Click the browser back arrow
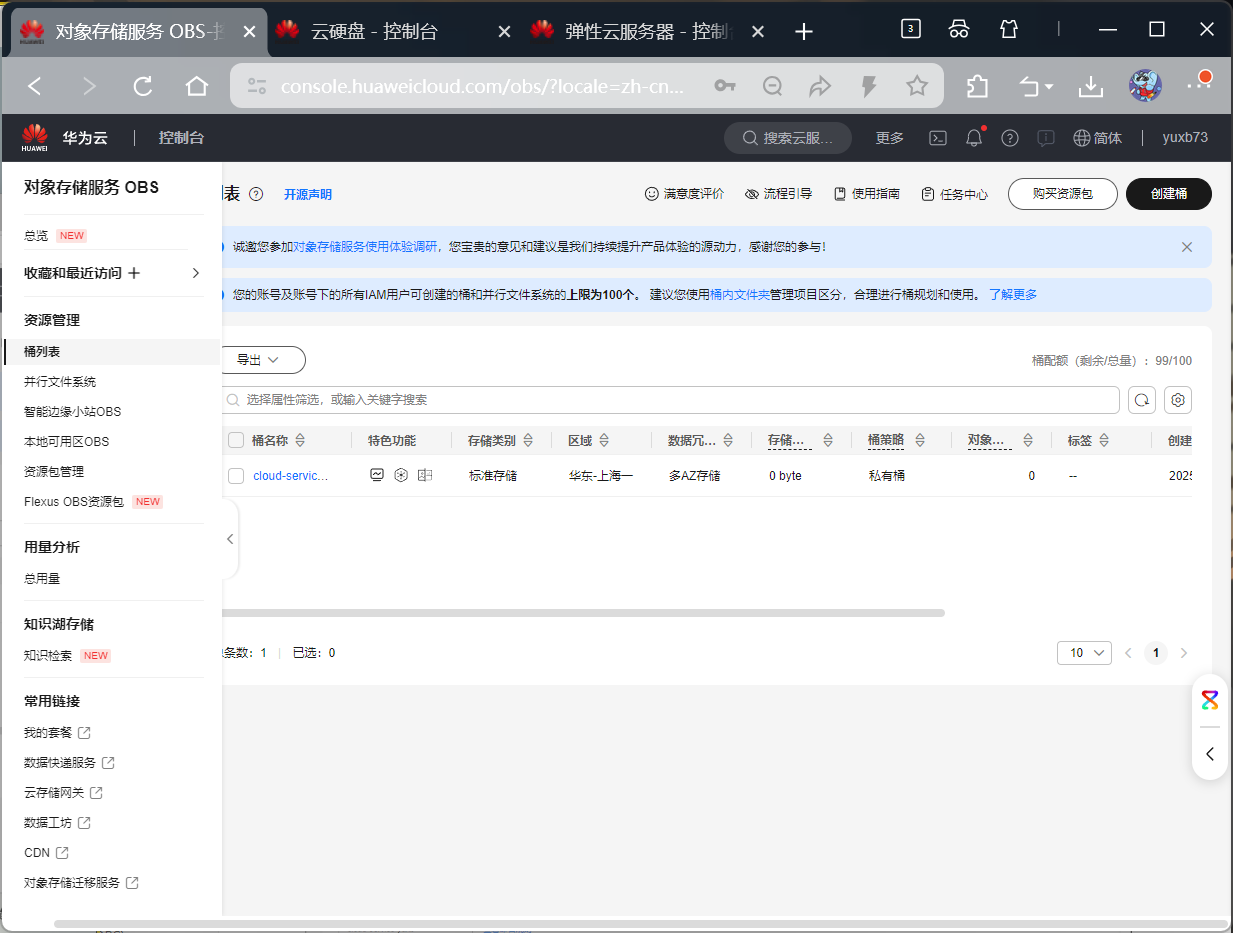Image resolution: width=1233 pixels, height=933 pixels. point(35,87)
